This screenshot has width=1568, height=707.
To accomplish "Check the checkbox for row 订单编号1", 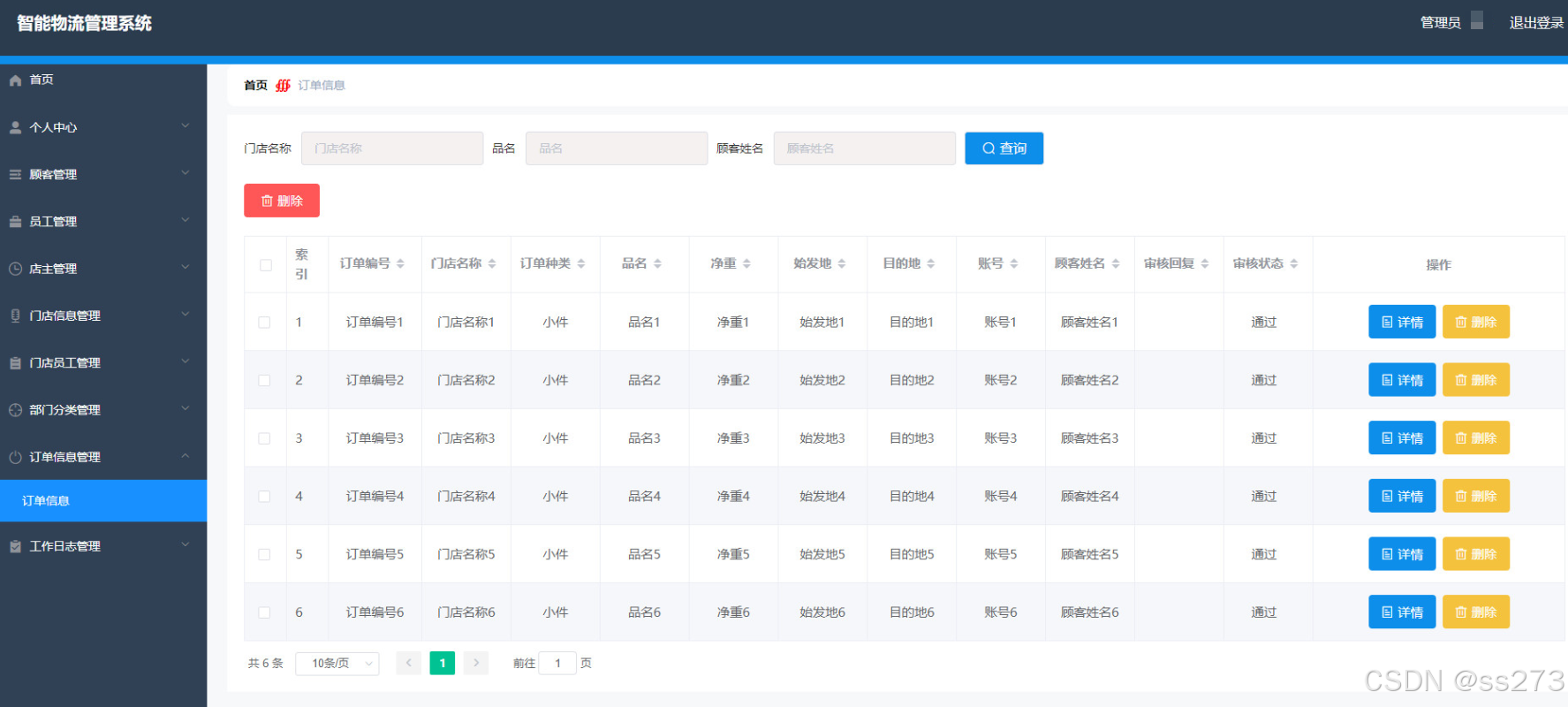I will click(x=264, y=323).
